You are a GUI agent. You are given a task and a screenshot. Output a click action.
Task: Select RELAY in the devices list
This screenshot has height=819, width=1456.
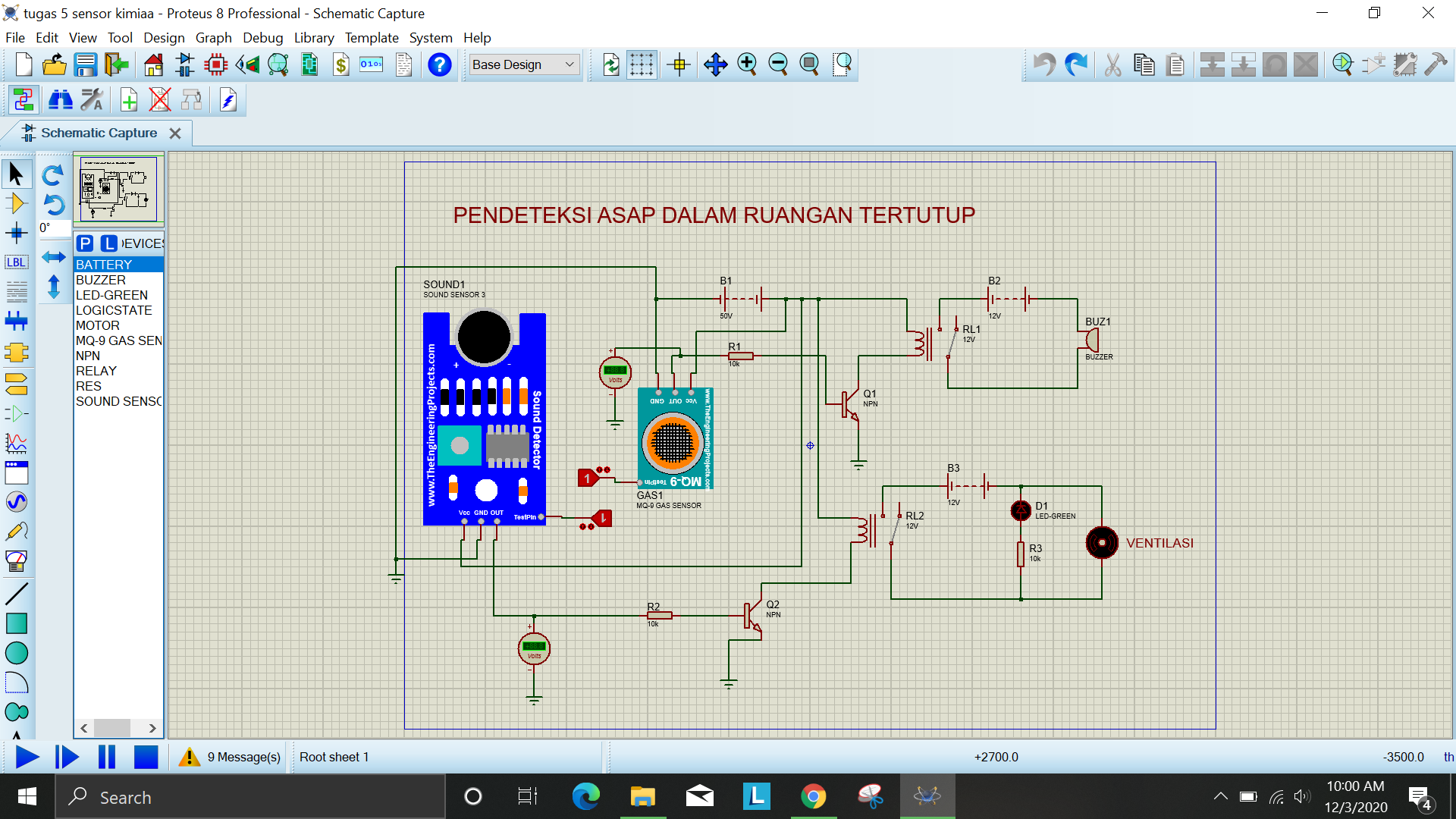pos(96,371)
